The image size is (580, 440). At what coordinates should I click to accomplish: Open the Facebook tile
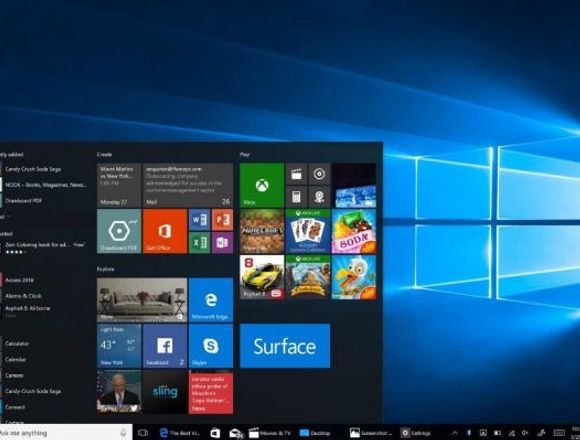(x=165, y=346)
